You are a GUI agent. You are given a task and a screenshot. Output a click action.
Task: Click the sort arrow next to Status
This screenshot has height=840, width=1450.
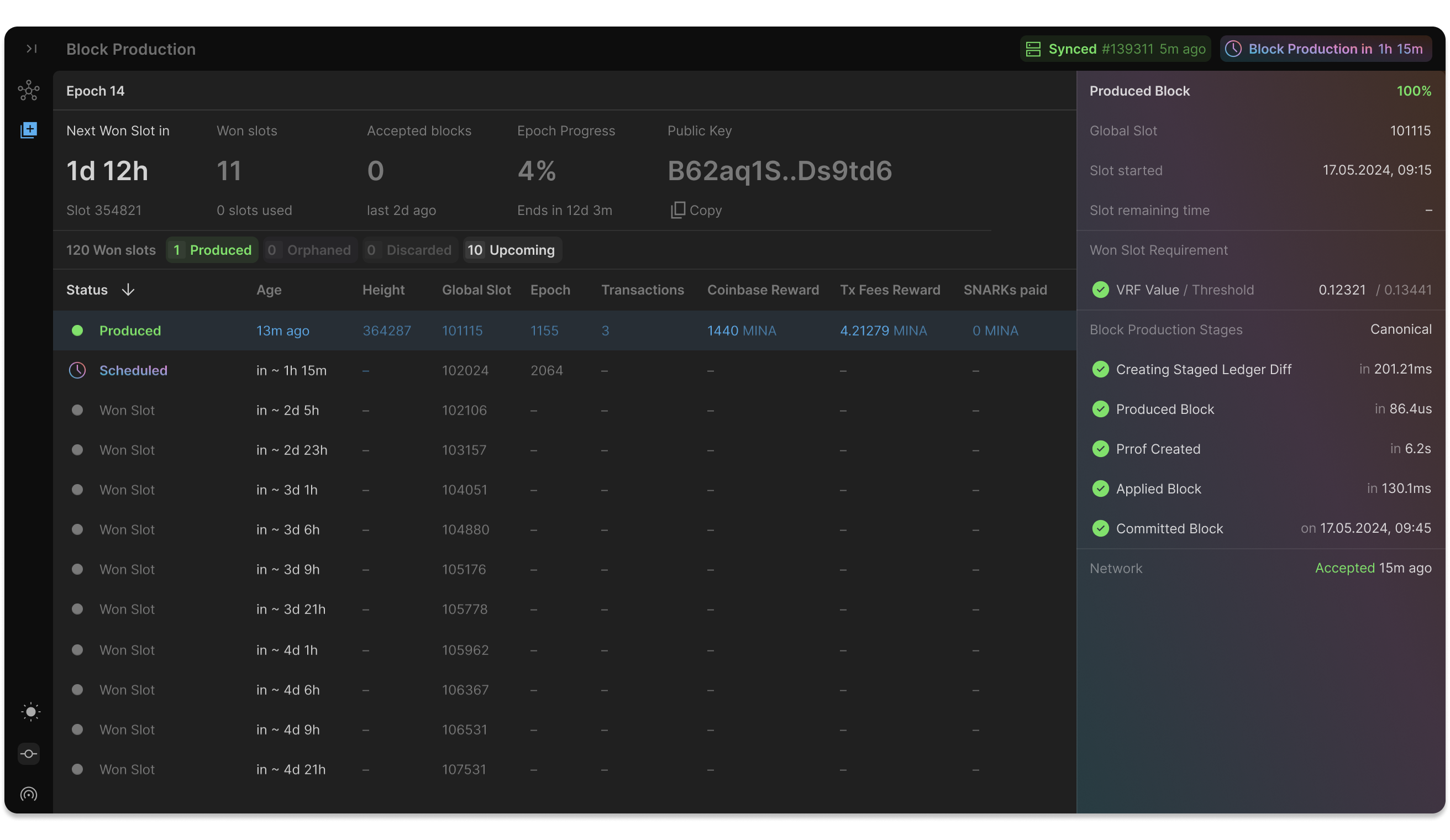(x=128, y=290)
